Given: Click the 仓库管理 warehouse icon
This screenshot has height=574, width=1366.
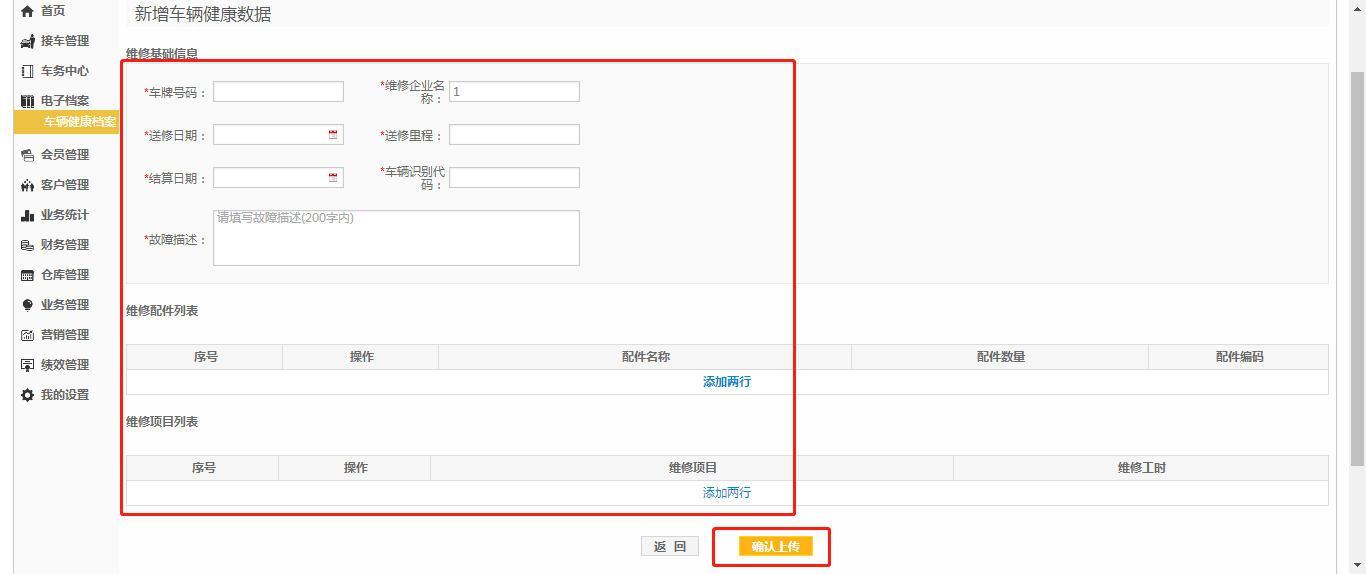Looking at the screenshot, I should 27,275.
